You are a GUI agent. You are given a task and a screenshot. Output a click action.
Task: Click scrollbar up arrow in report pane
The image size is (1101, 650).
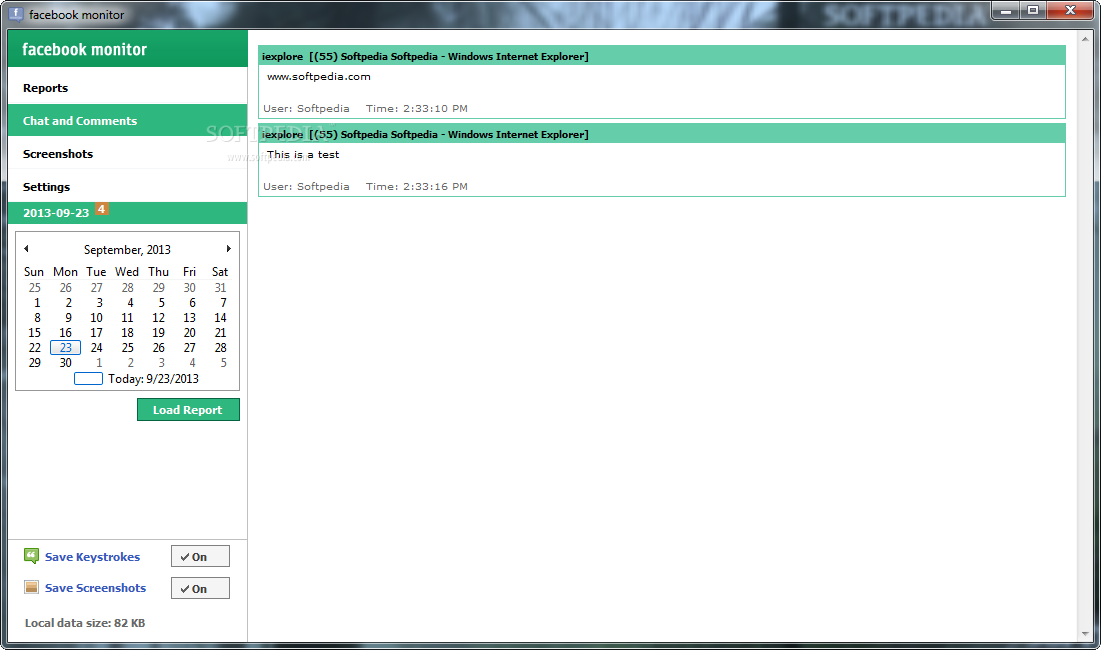click(1086, 39)
